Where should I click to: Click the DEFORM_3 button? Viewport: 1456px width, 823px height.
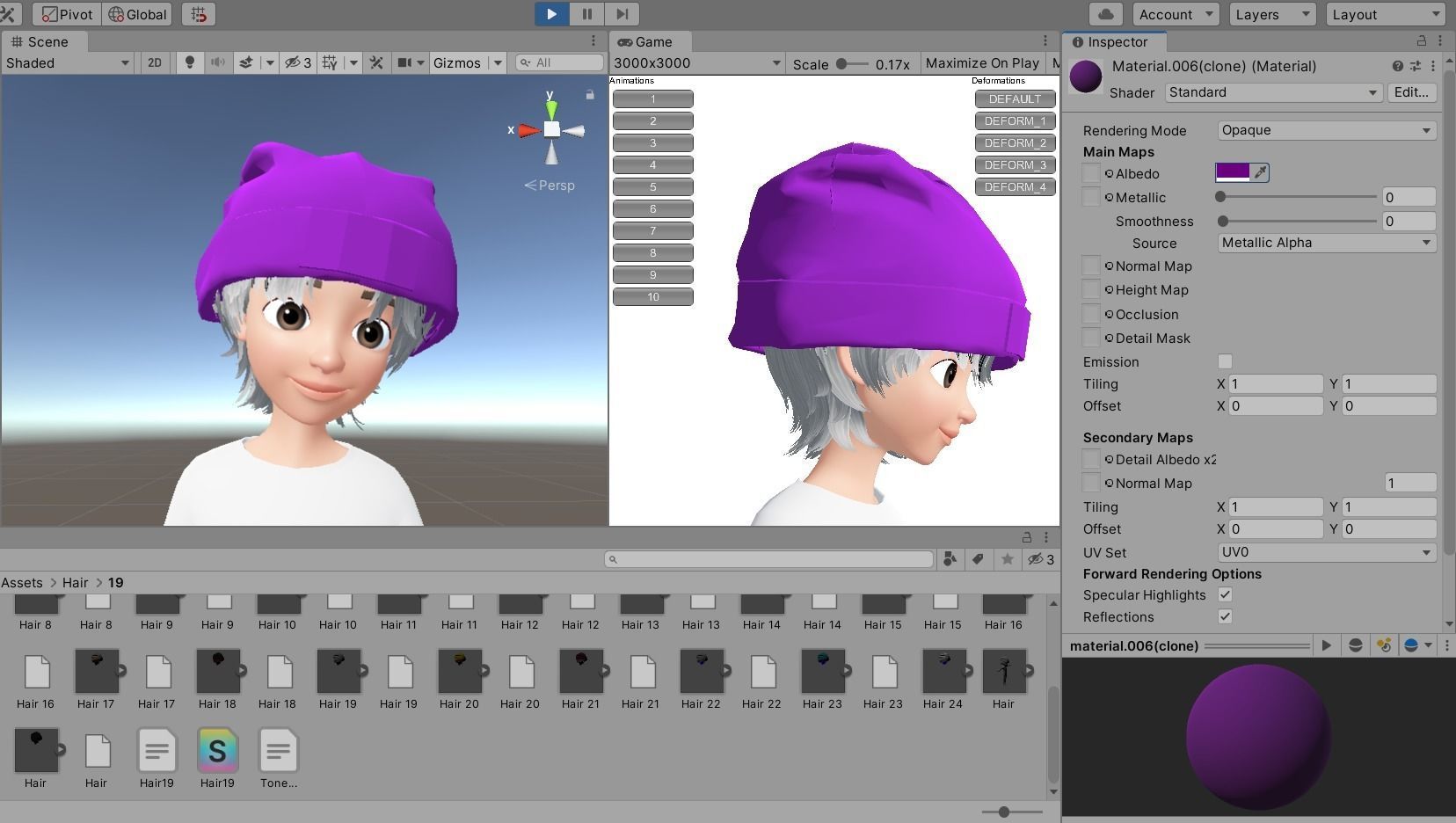click(1015, 165)
